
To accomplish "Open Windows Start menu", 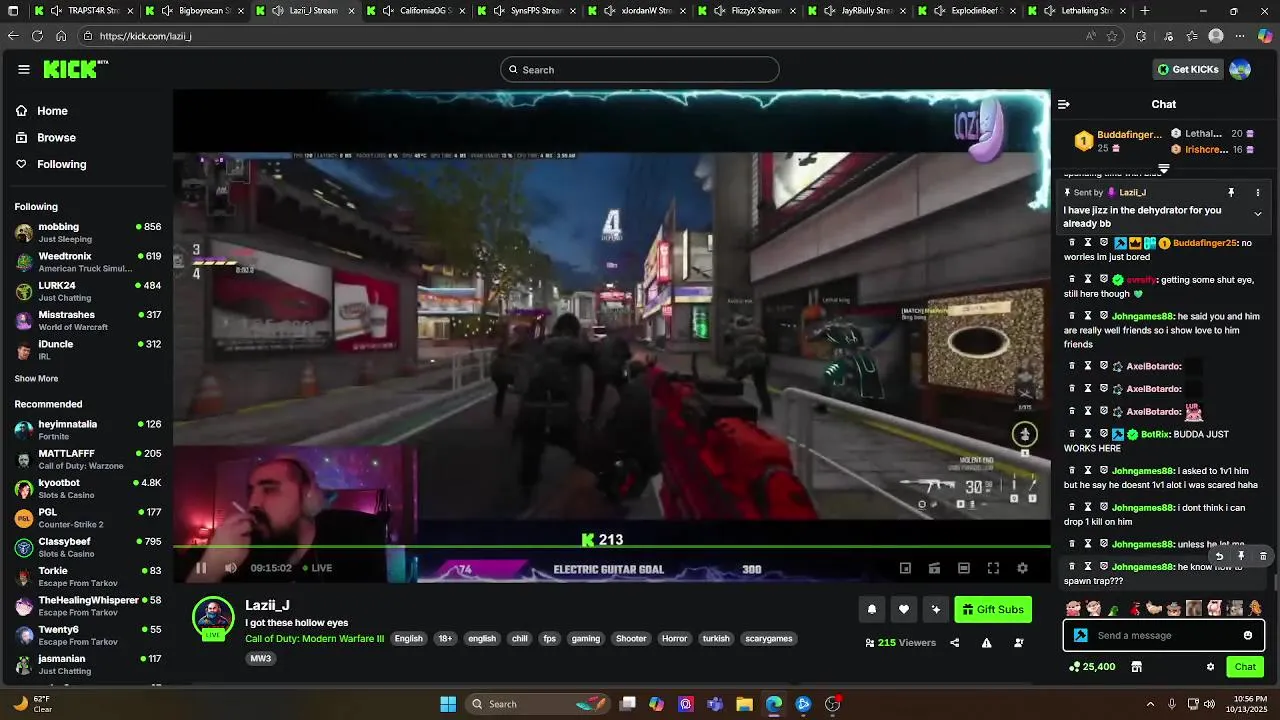I will (448, 704).
